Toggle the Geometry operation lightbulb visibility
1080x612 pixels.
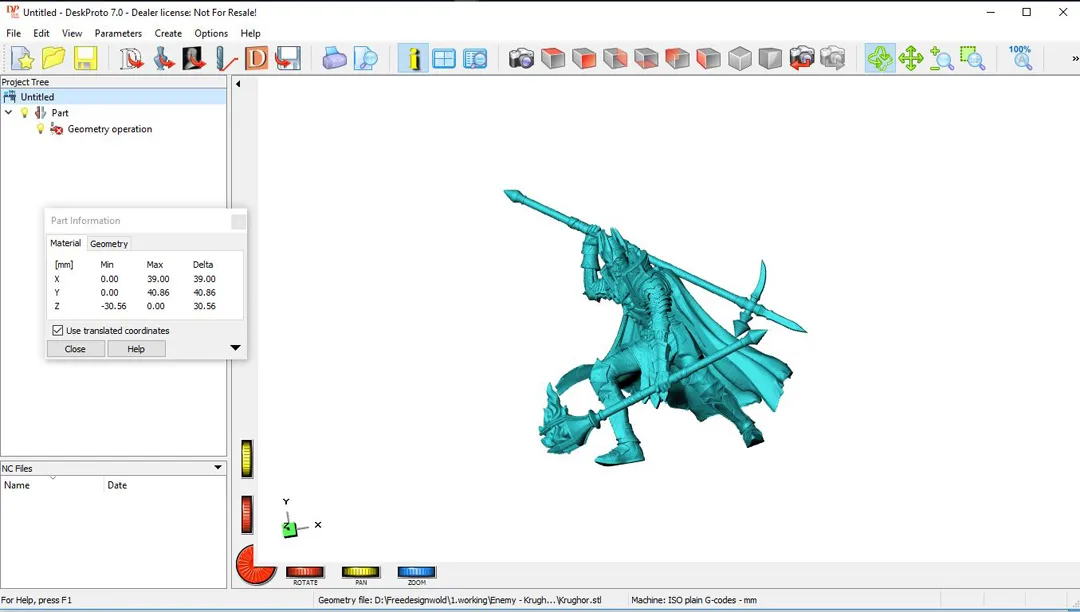pyautogui.click(x=40, y=129)
